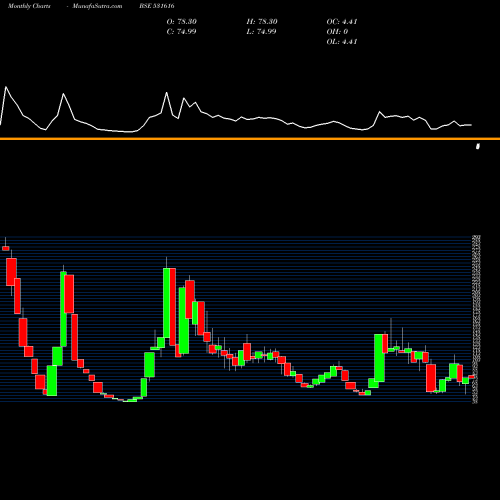Select the low value 'L: 74.99'
500x500 pixels.
click(x=261, y=32)
